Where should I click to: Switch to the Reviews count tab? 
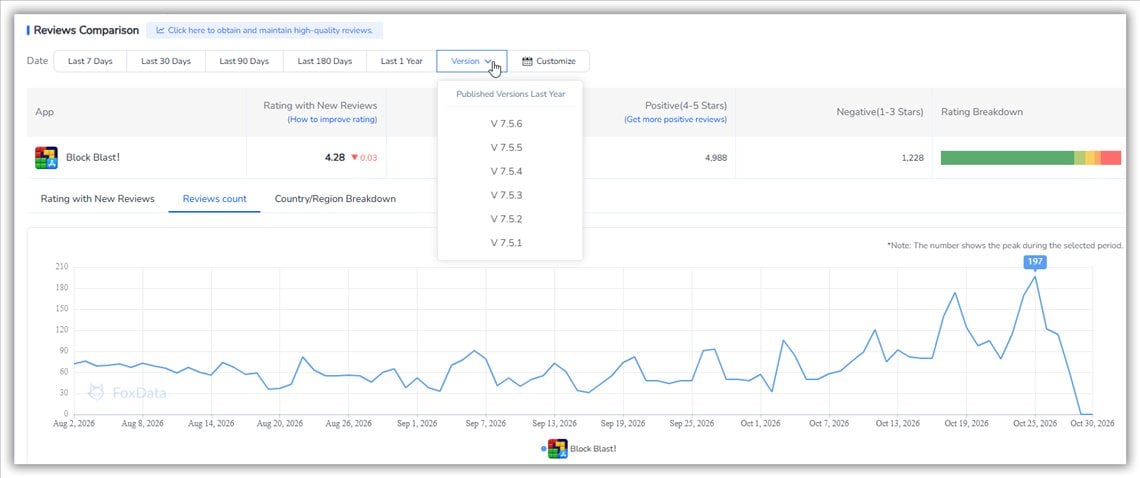[x=214, y=199]
